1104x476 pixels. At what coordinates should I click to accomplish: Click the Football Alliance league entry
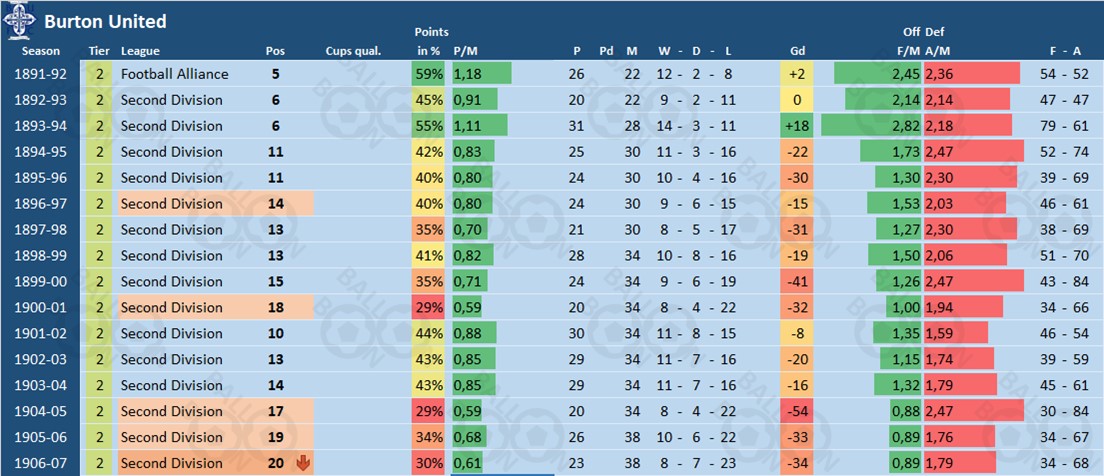[174, 74]
